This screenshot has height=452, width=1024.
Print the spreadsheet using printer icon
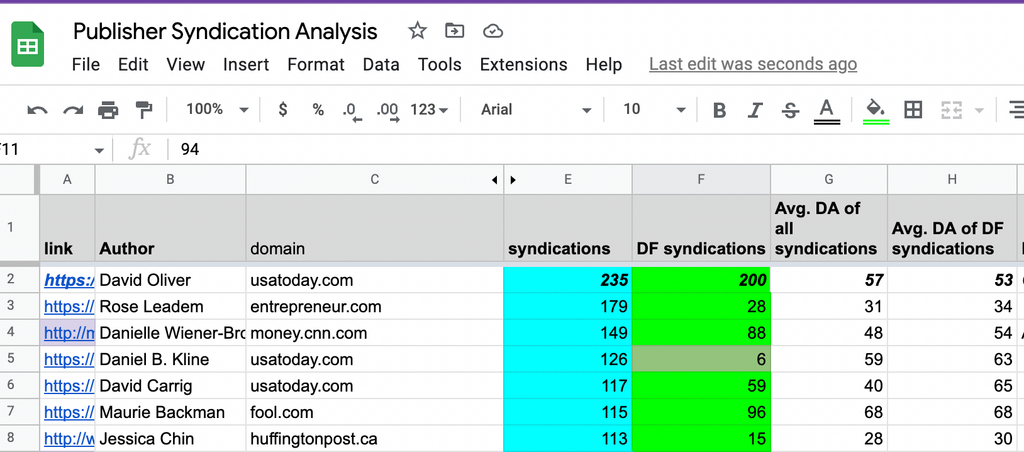pyautogui.click(x=108, y=110)
